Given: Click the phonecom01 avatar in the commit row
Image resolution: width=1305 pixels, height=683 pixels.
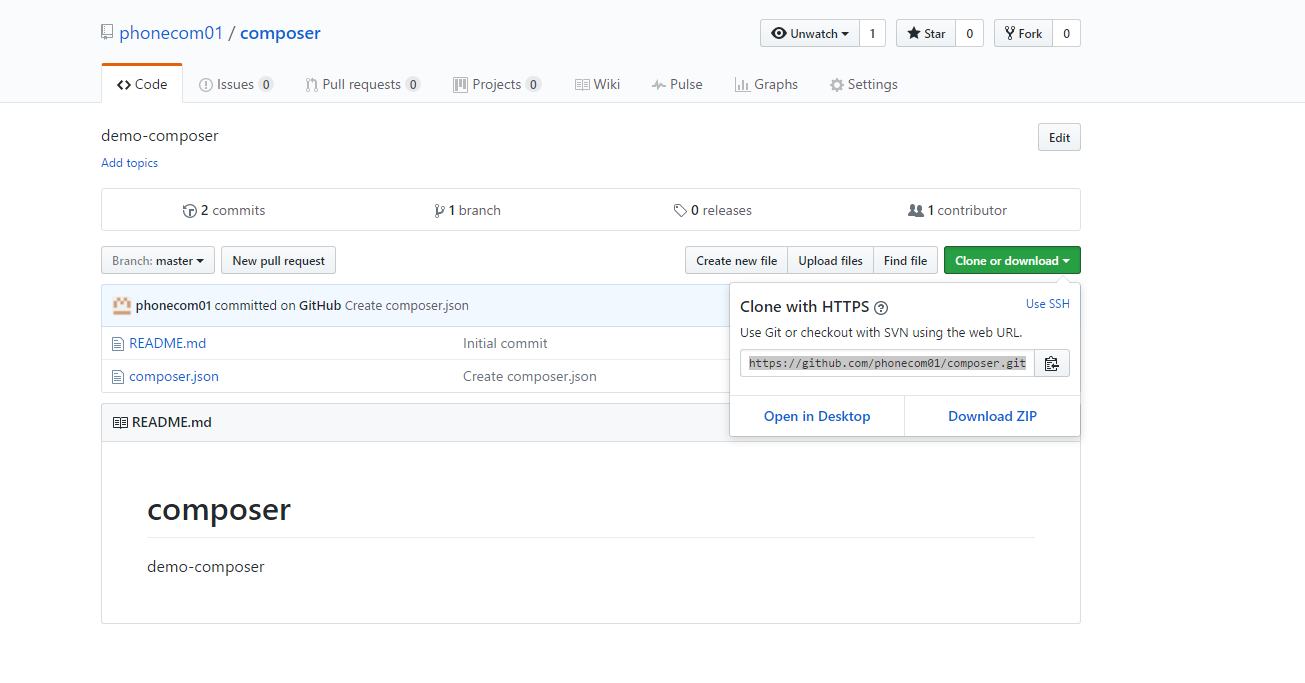Looking at the screenshot, I should (122, 305).
